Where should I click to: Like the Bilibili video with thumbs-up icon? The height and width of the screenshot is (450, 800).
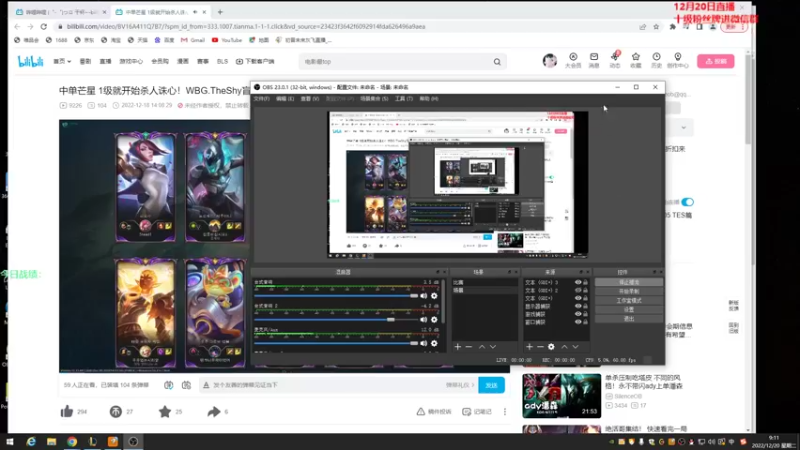click(67, 411)
